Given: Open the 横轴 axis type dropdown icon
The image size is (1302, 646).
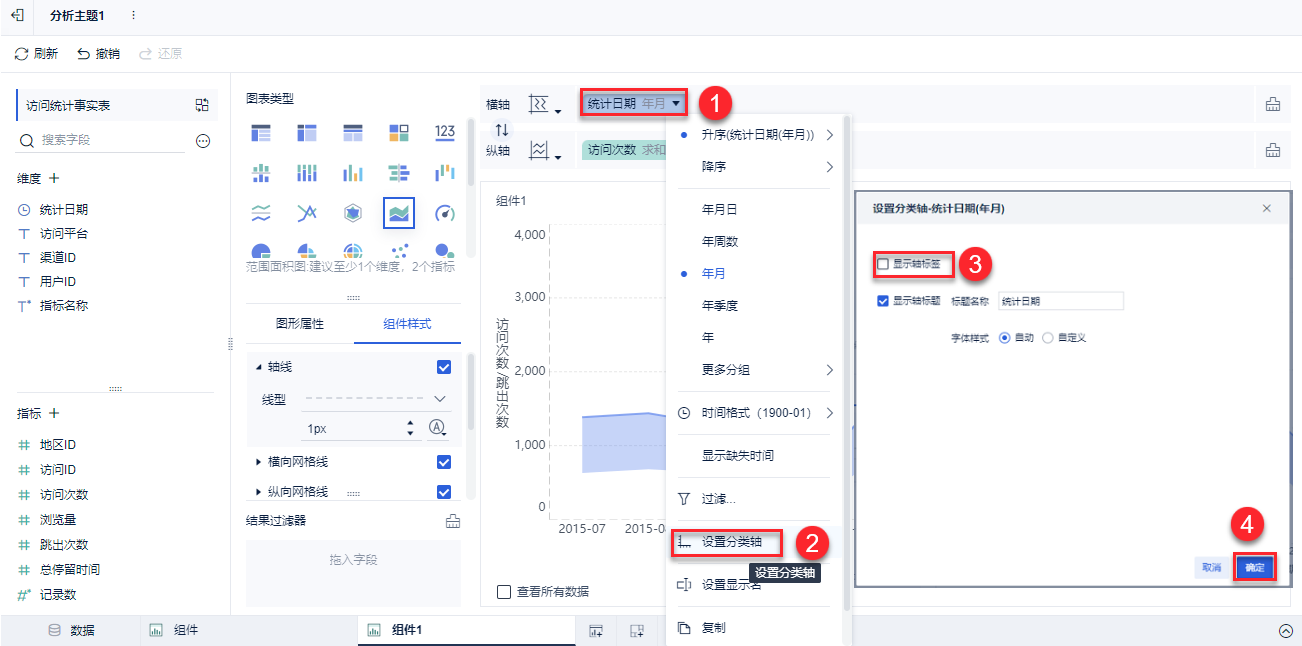Looking at the screenshot, I should point(544,104).
